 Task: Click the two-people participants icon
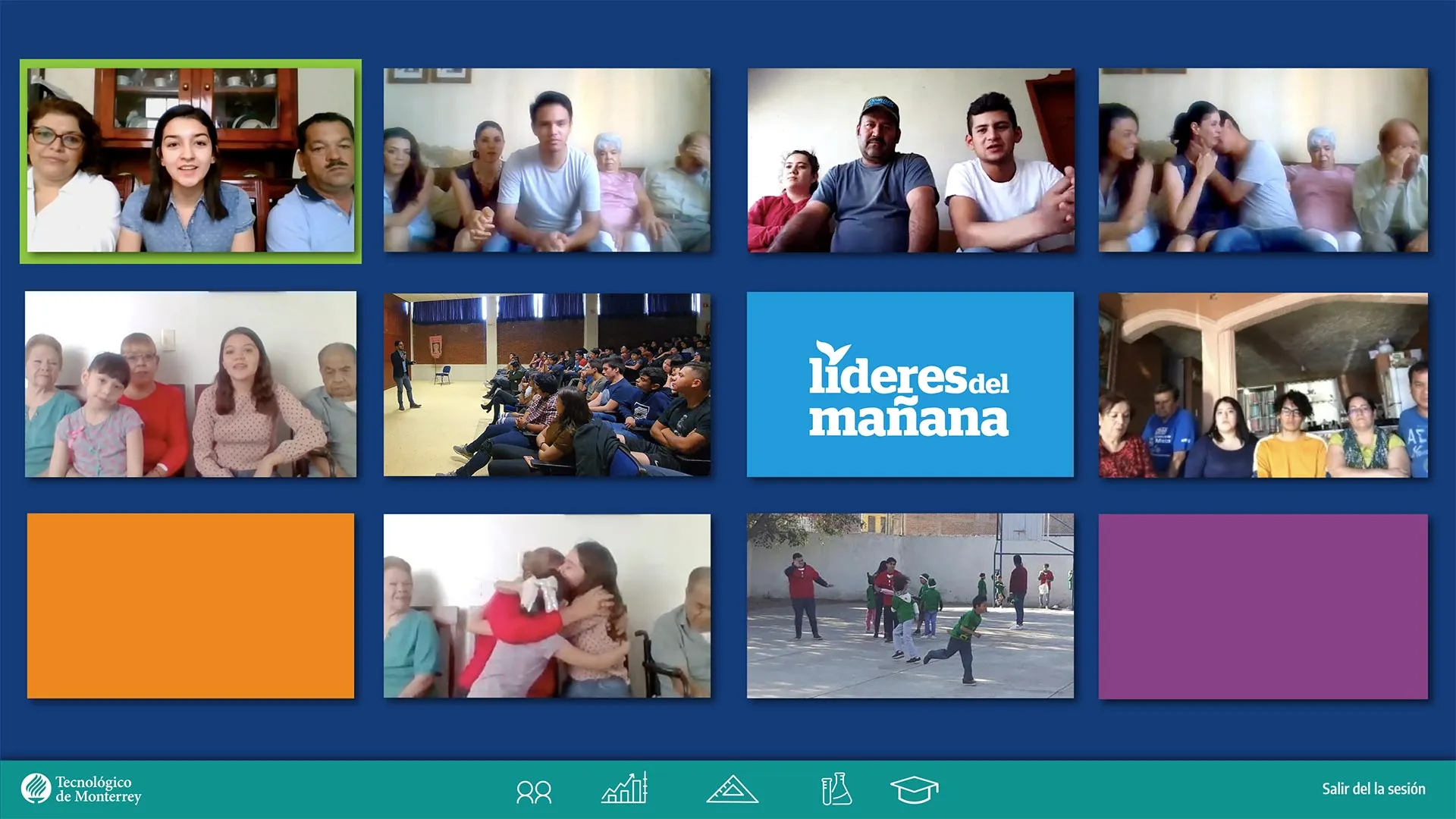pos(534,792)
